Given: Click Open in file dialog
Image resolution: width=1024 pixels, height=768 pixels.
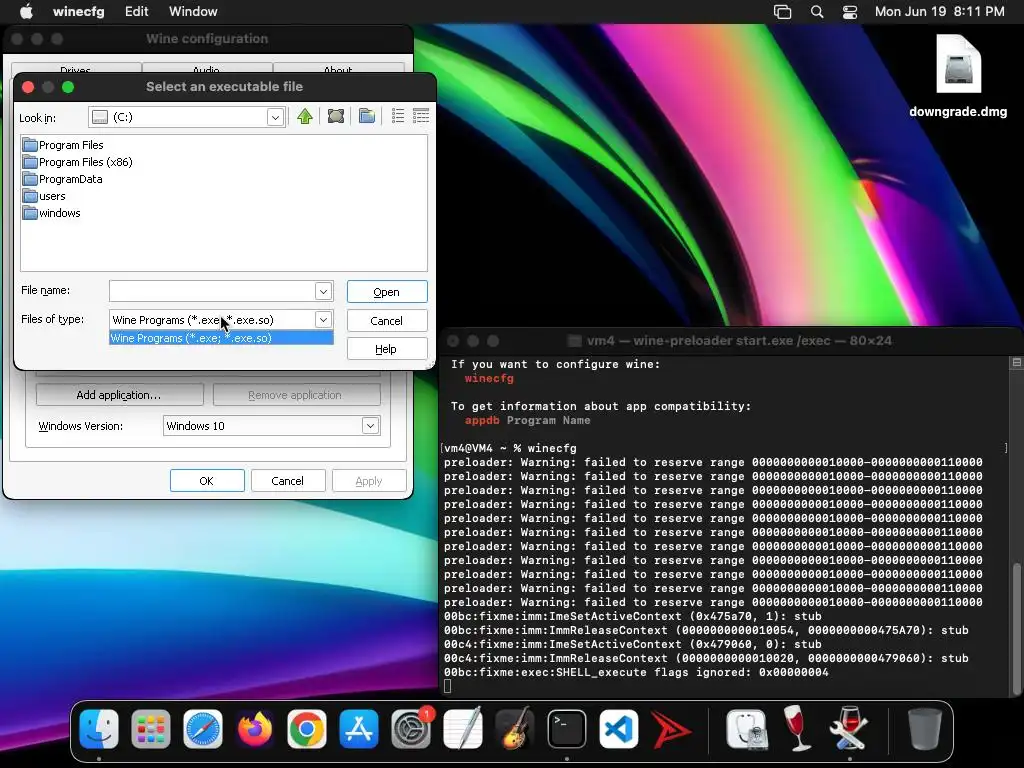Looking at the screenshot, I should tap(387, 292).
